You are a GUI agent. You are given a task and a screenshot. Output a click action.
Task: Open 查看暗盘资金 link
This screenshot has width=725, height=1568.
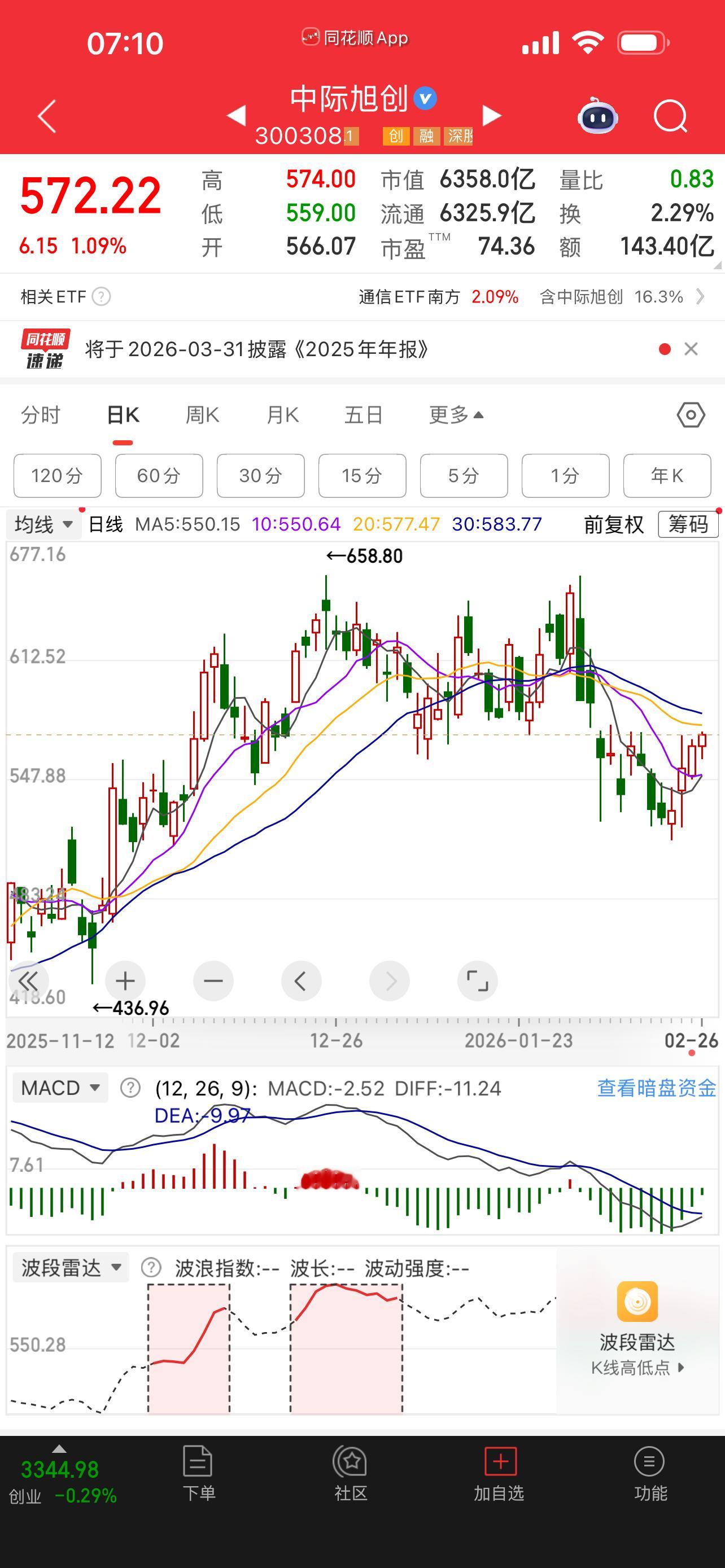pyautogui.click(x=657, y=1088)
